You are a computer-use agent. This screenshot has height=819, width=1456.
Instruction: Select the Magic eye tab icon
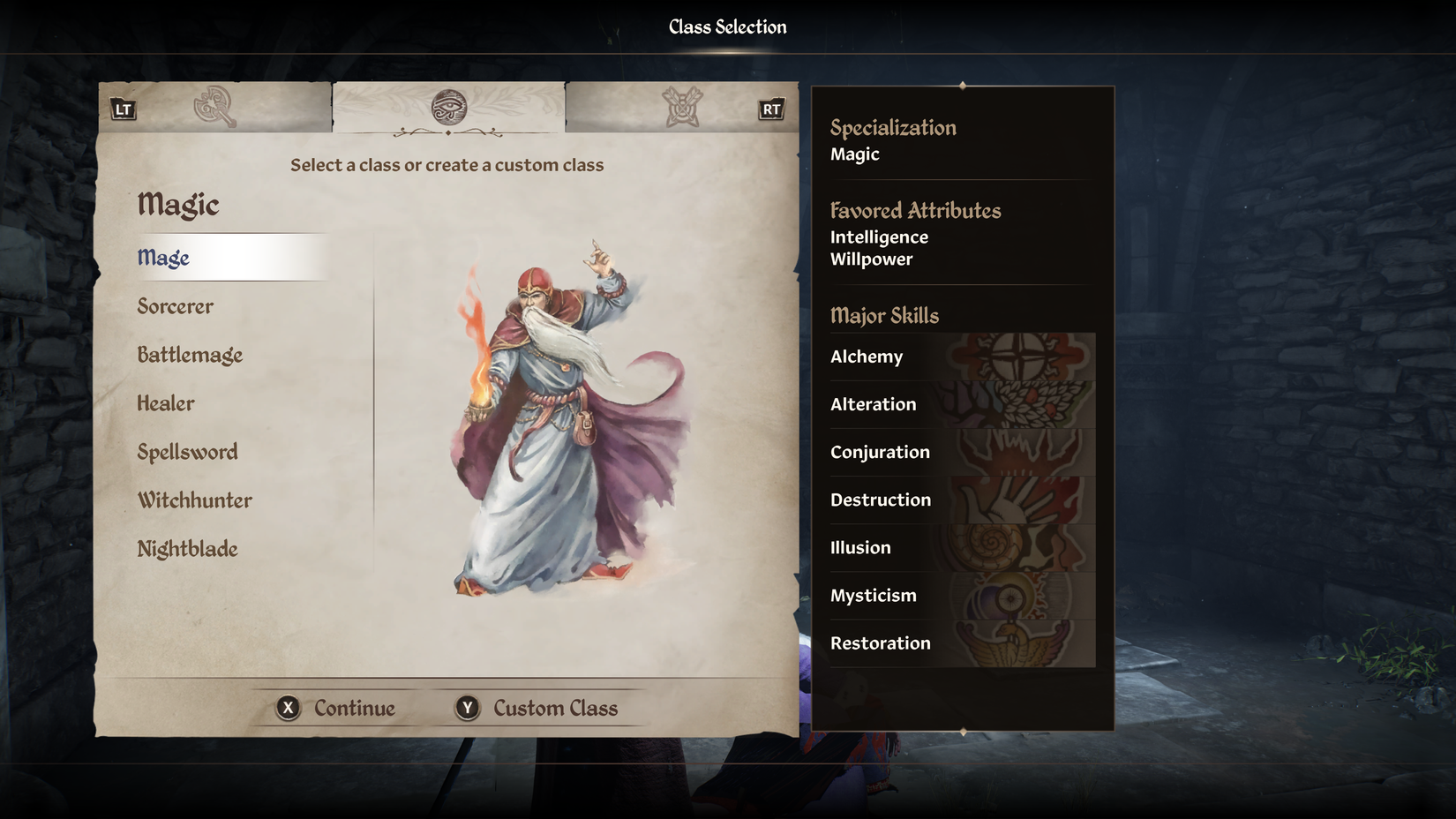(449, 107)
